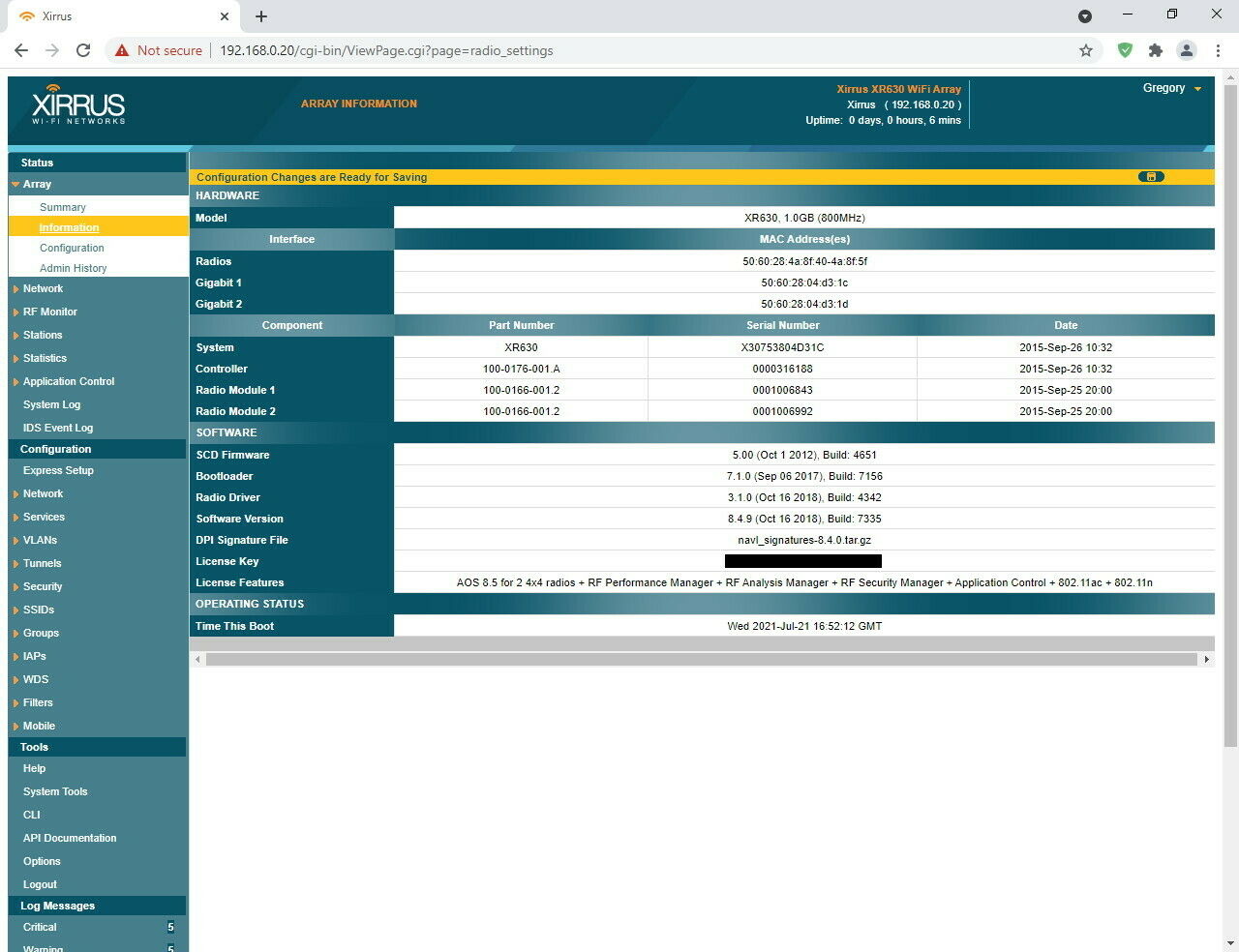Viewport: 1239px width, 952px height.
Task: Click the green shield extension icon
Action: click(x=1125, y=50)
